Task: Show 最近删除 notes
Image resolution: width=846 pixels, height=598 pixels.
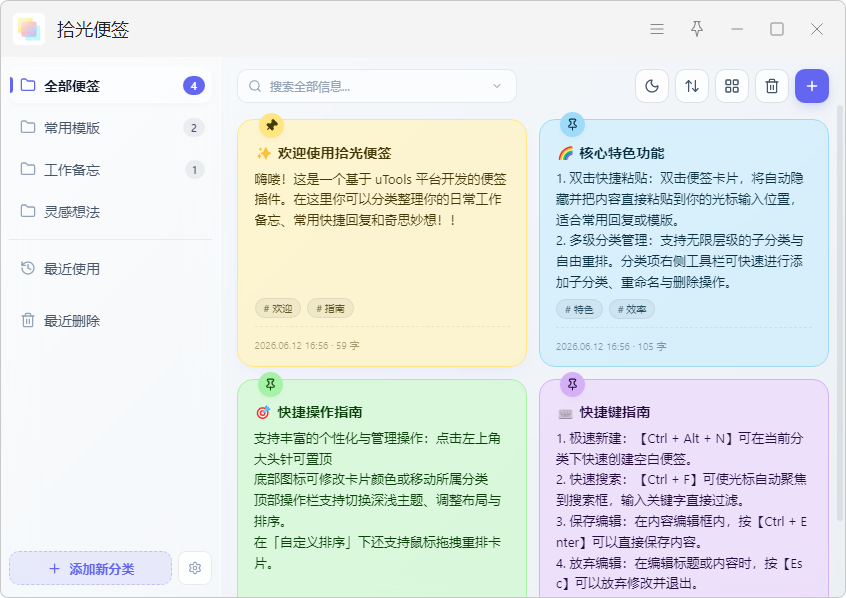Action: tap(111, 321)
